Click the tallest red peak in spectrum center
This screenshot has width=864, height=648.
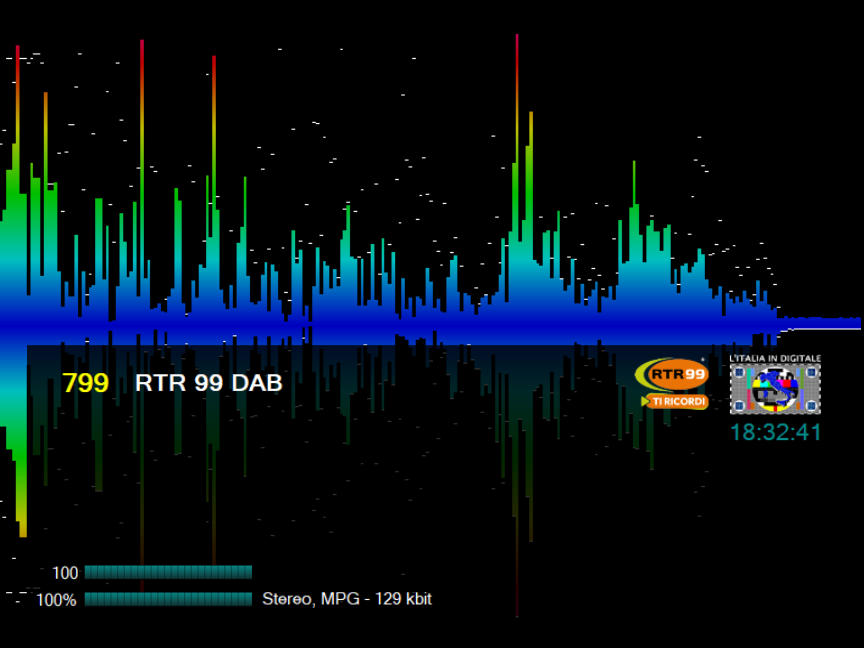click(x=517, y=60)
